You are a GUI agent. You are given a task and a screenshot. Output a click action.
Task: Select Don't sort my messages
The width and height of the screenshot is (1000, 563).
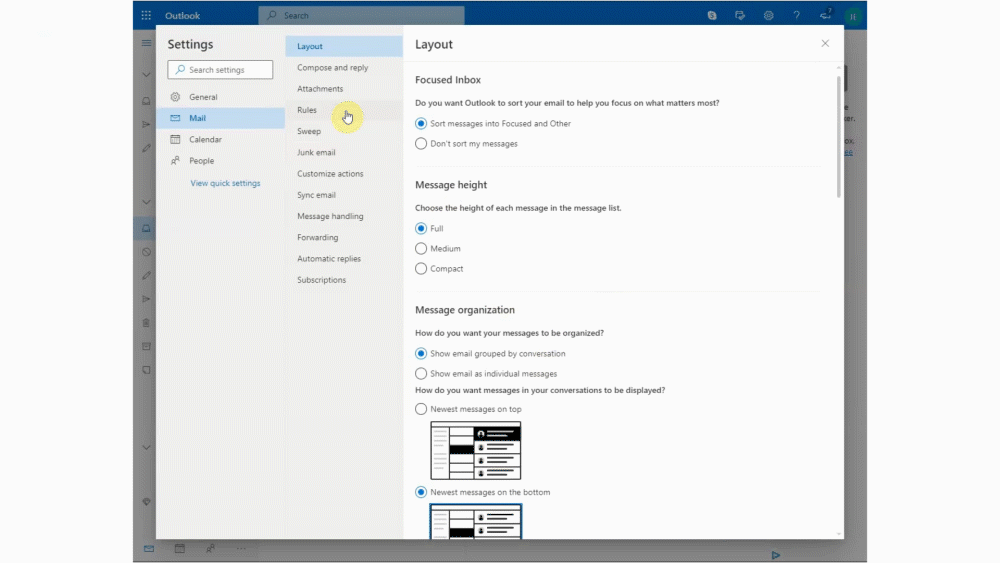pos(421,143)
